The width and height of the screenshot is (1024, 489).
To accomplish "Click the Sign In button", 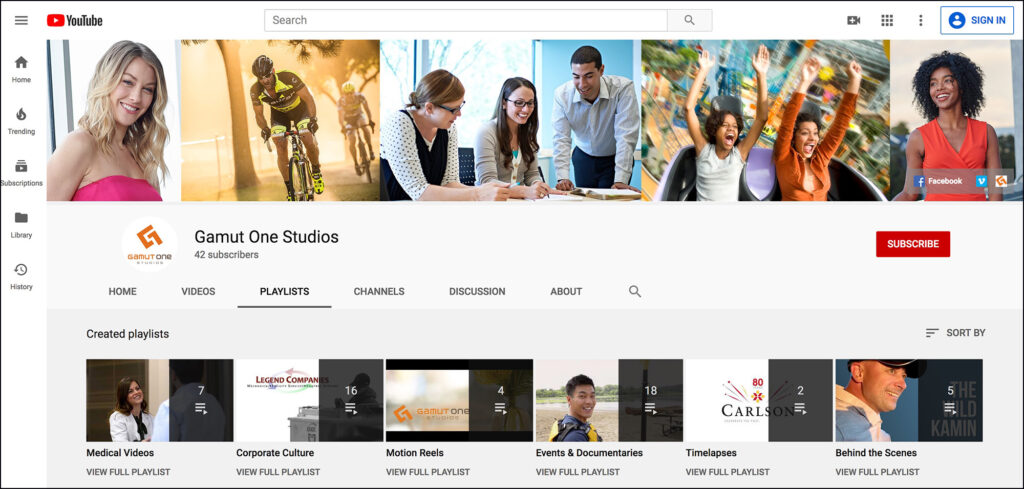I will pyautogui.click(x=977, y=20).
